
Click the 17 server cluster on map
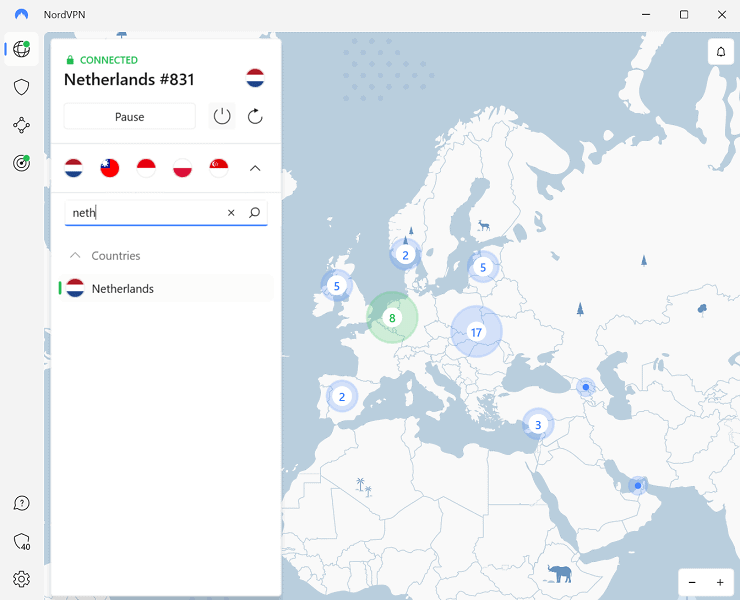click(x=476, y=332)
